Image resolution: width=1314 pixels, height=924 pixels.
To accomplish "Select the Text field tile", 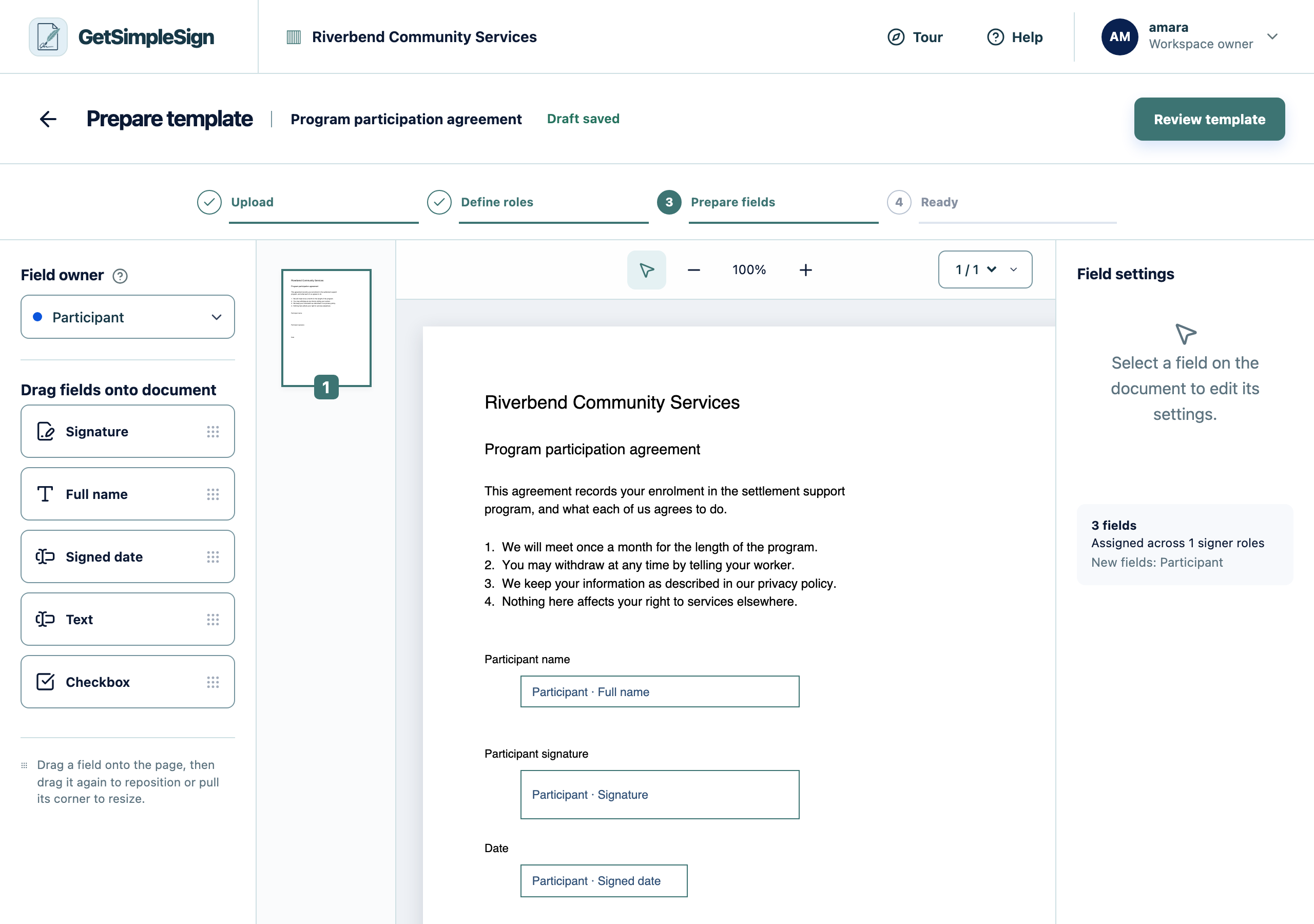I will [128, 619].
